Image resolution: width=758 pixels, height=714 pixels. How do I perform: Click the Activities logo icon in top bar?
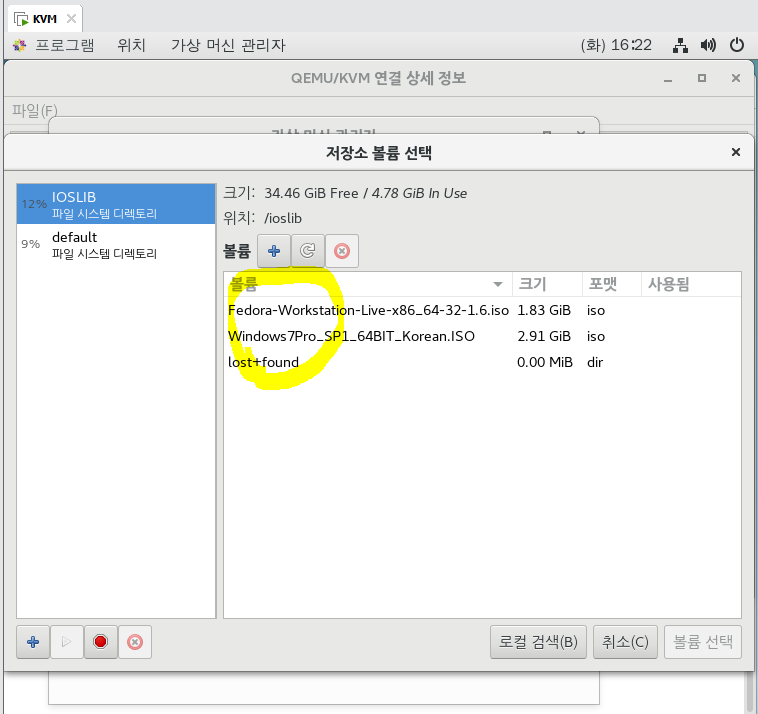[x=19, y=45]
